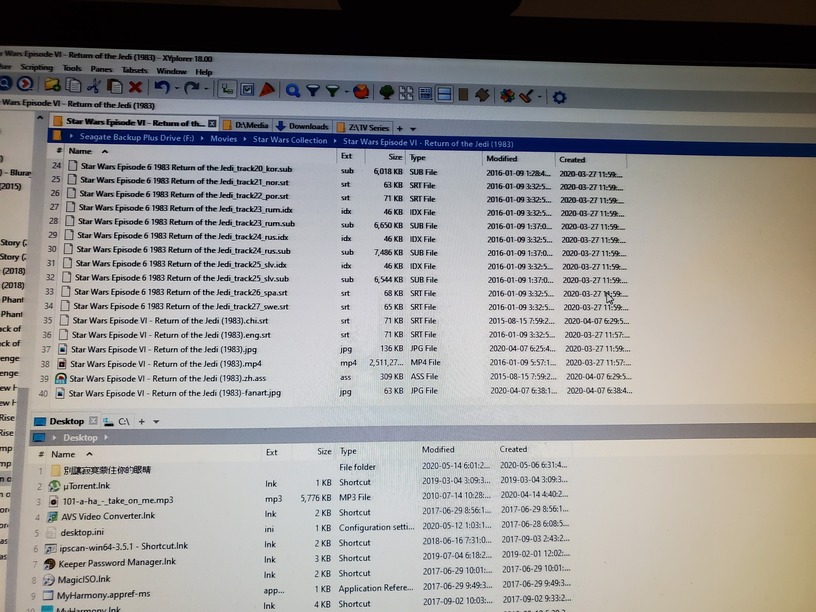This screenshot has width=816, height=612.
Task: Sort top pane by Size column
Action: (x=395, y=157)
